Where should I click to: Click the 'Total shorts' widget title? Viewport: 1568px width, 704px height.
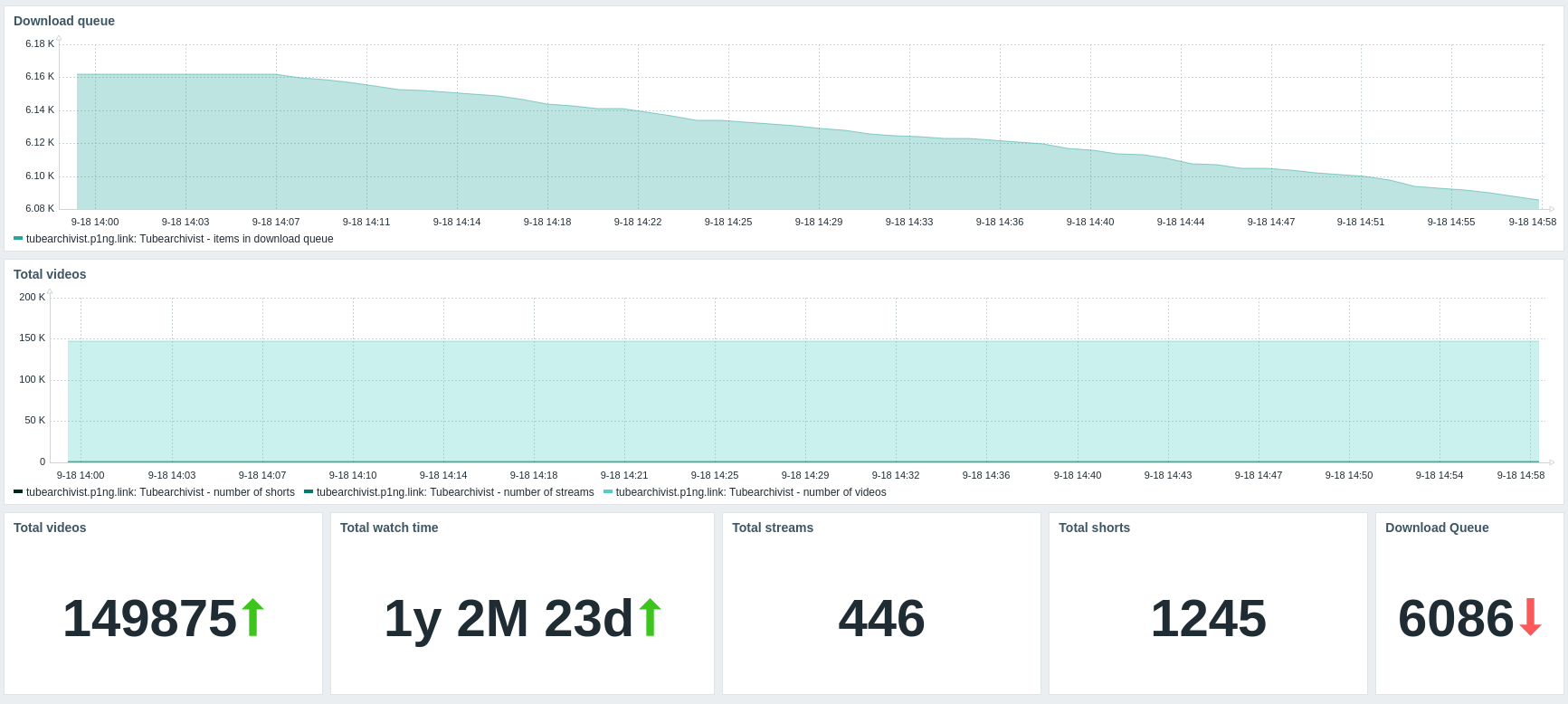click(x=1094, y=528)
